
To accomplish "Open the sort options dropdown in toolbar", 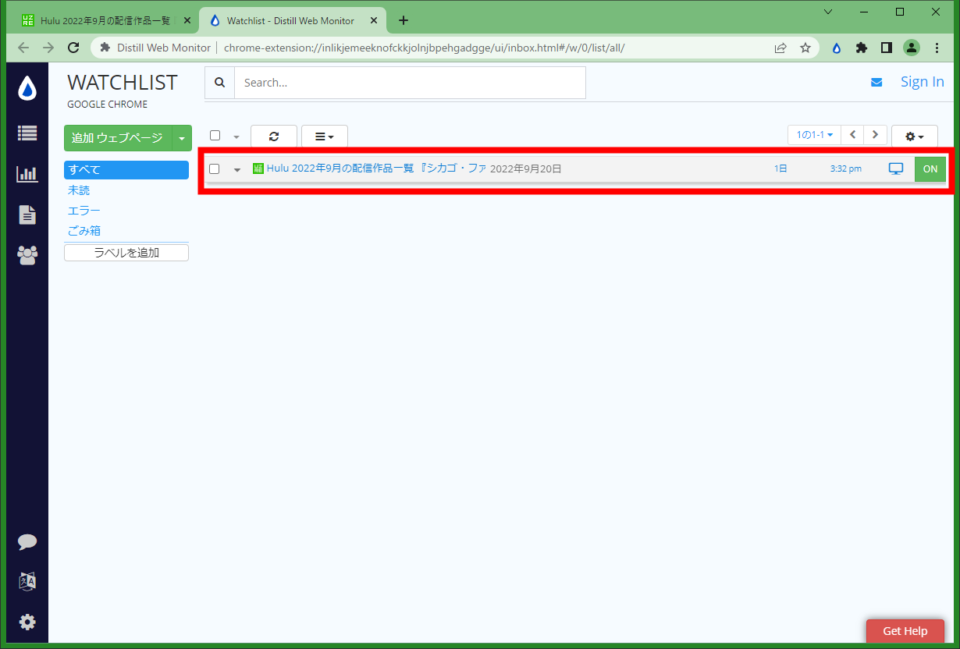I will pyautogui.click(x=324, y=136).
